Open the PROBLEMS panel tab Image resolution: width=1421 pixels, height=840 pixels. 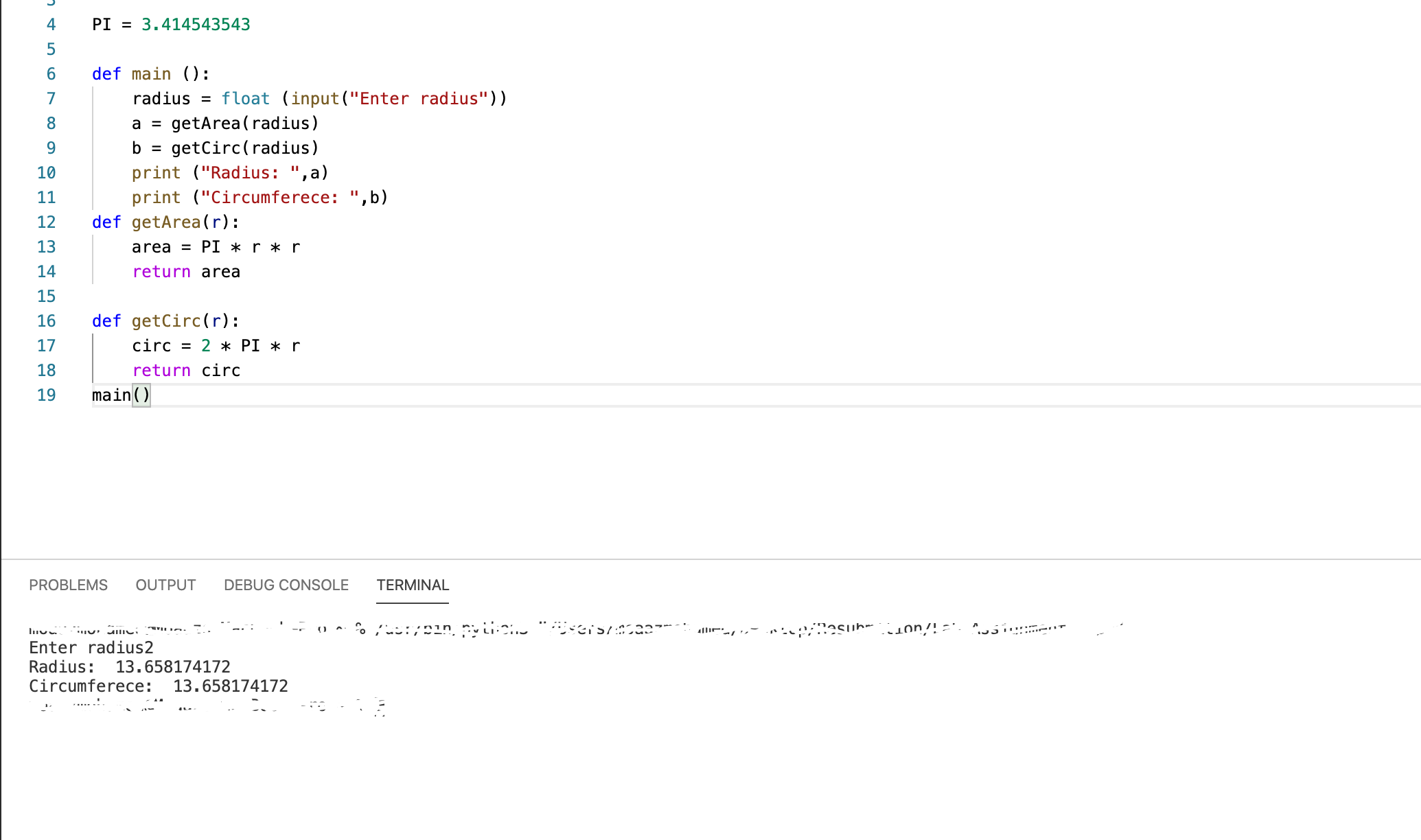click(68, 585)
